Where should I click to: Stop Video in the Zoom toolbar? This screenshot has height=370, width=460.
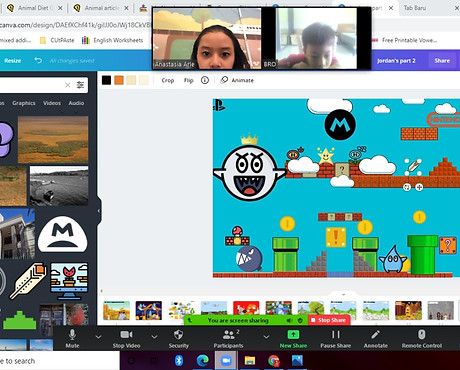126,338
